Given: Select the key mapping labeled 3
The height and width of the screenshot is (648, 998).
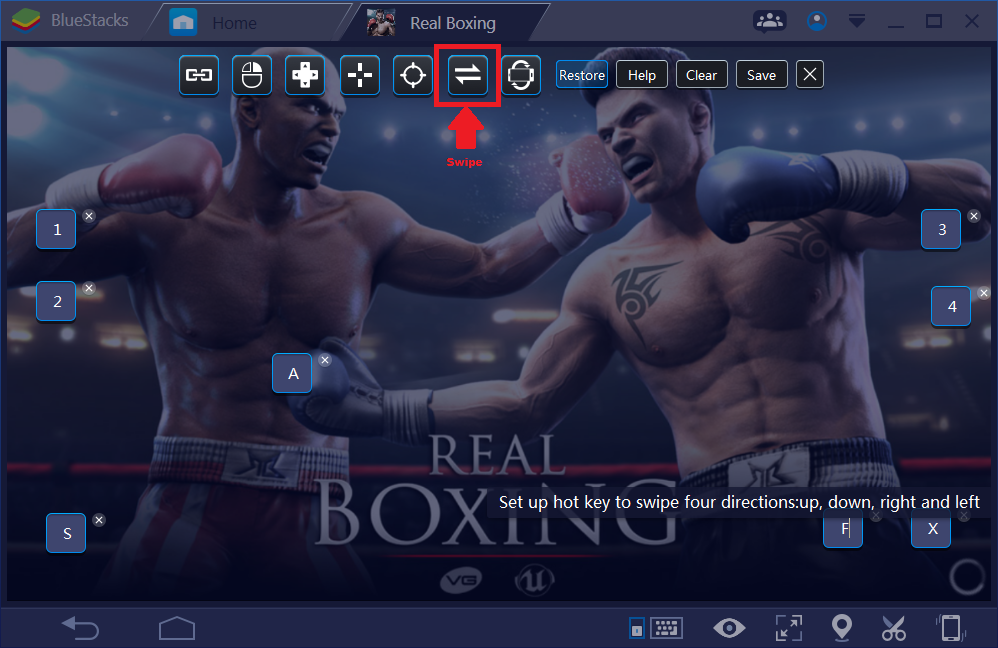Looking at the screenshot, I should pyautogui.click(x=941, y=229).
